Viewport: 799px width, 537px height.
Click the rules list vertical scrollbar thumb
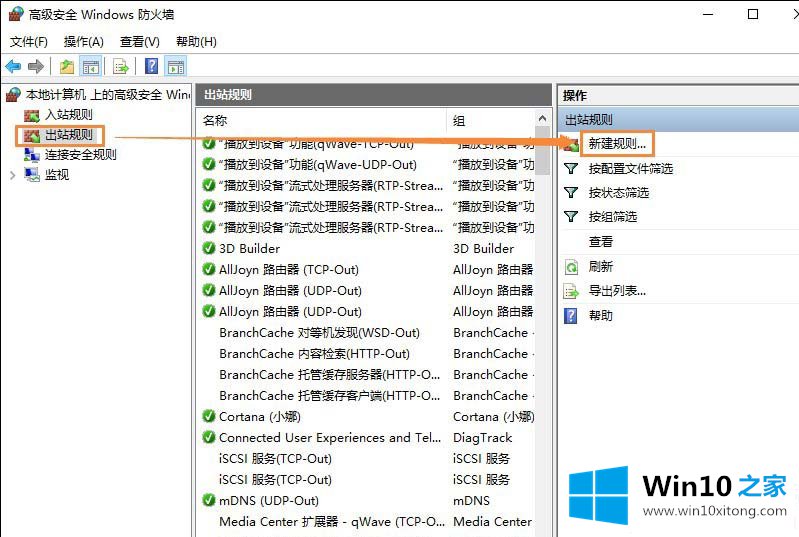point(543,151)
